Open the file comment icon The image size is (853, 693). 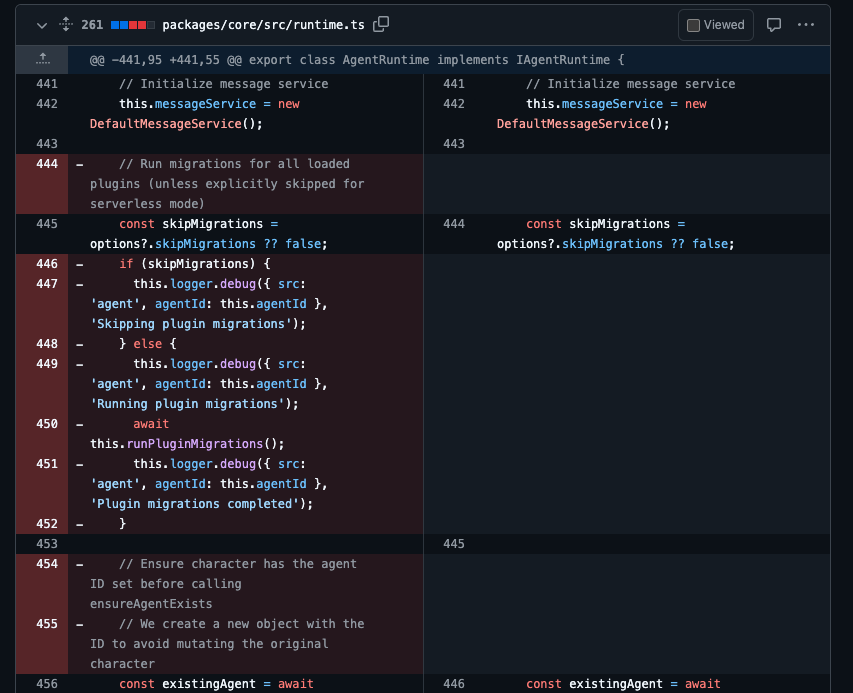pos(773,25)
